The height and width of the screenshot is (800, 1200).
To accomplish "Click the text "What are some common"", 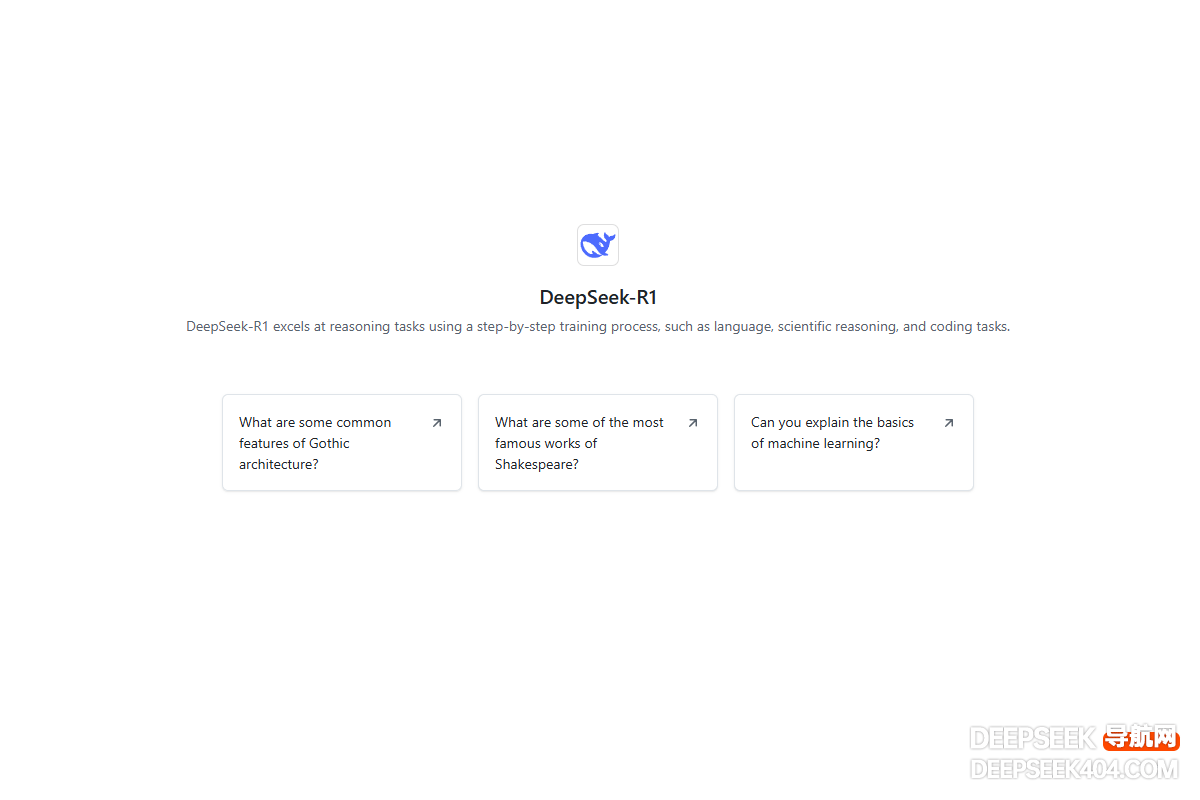I will (x=315, y=423).
